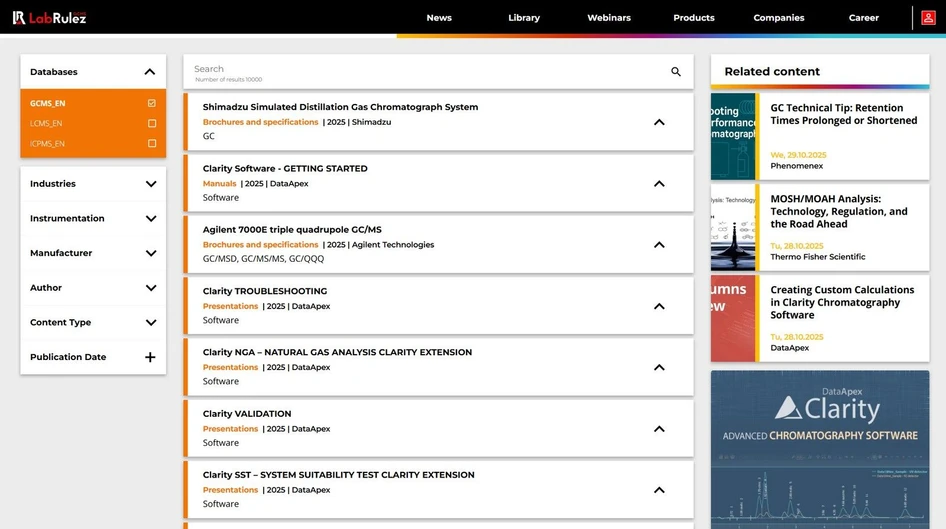Screen dimensions: 946x529
Task: Open the user account icon
Action: pyautogui.click(x=928, y=18)
